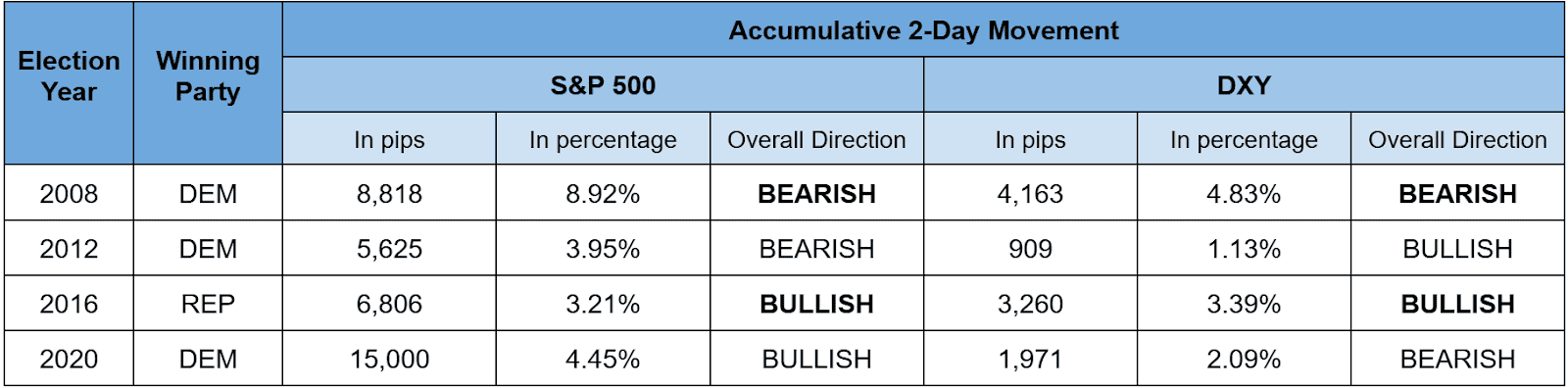This screenshot has width=1568, height=388.
Task: Select the 15,000 pips cell
Action: tap(389, 358)
